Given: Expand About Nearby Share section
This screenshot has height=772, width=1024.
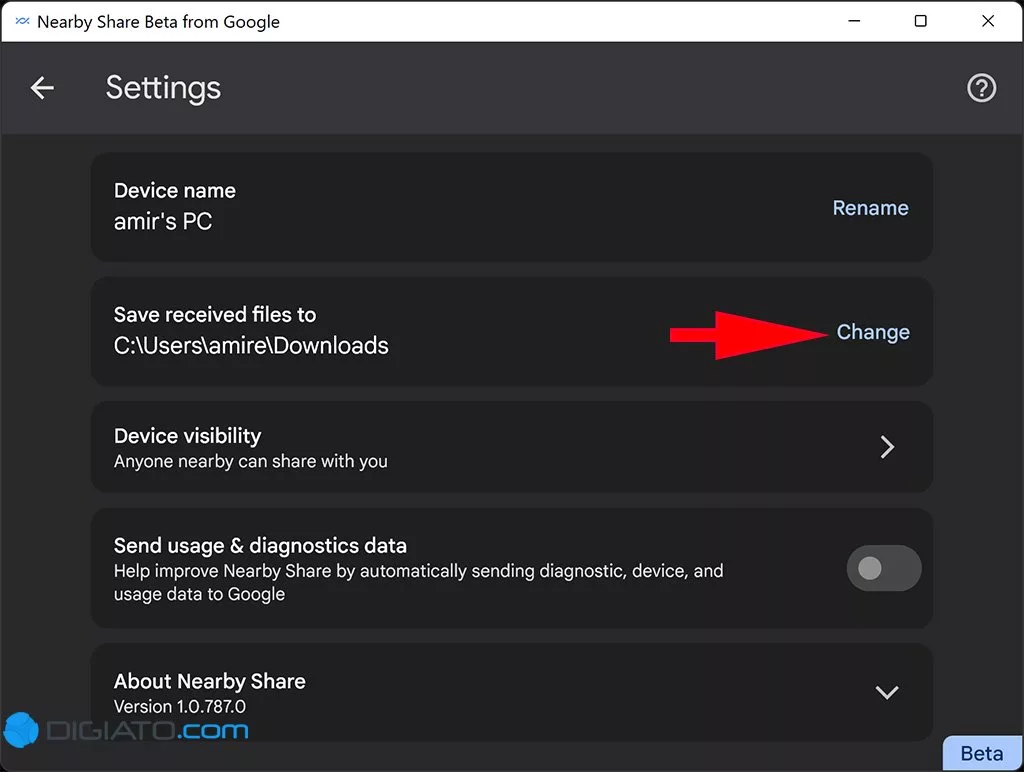Looking at the screenshot, I should click(886, 692).
